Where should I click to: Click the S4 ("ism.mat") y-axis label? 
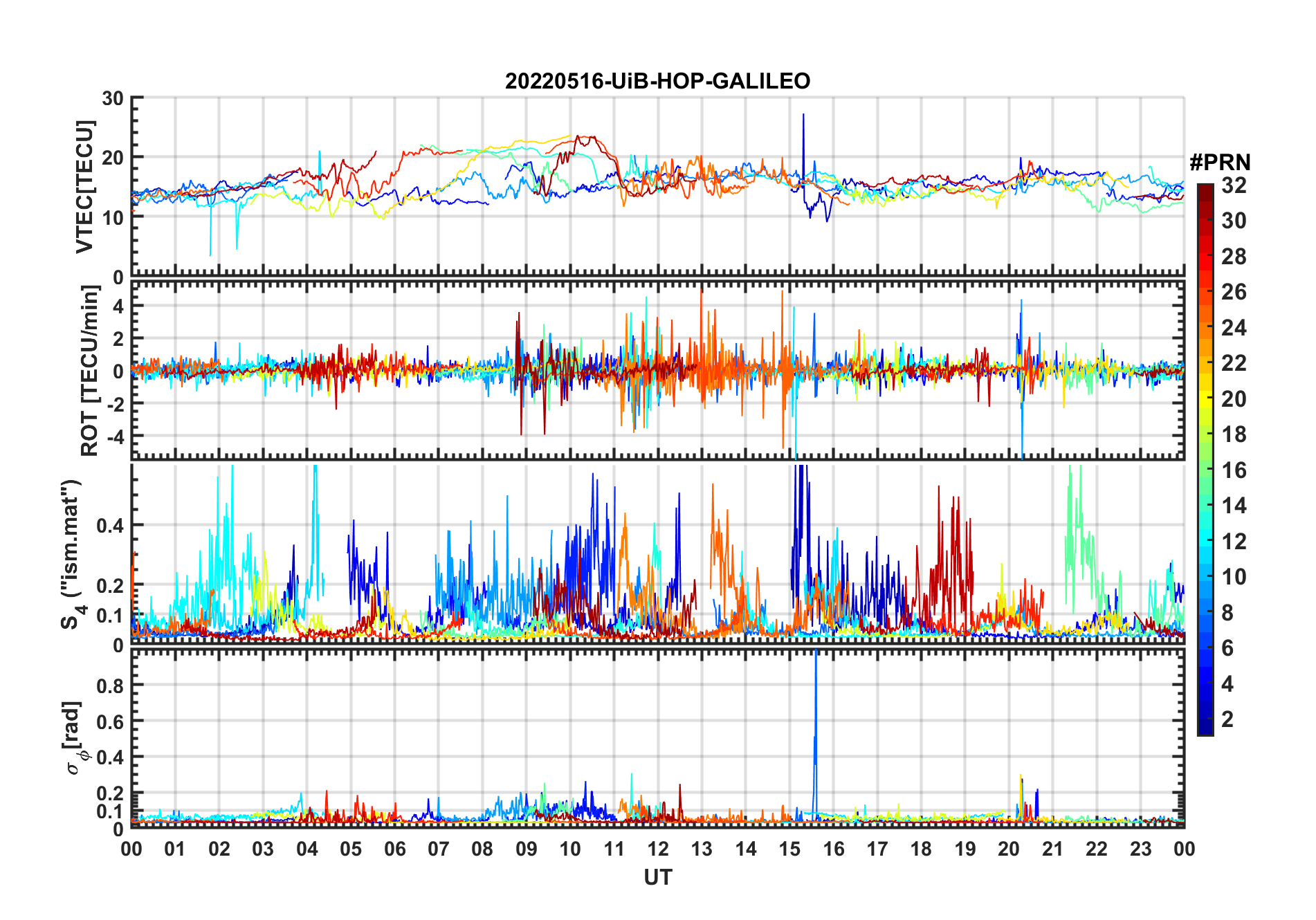point(71,553)
